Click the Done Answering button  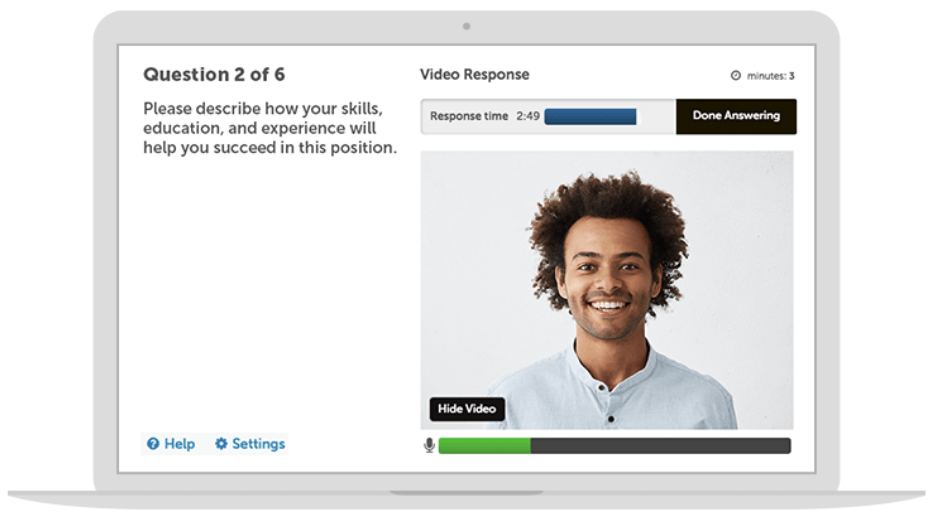click(736, 116)
